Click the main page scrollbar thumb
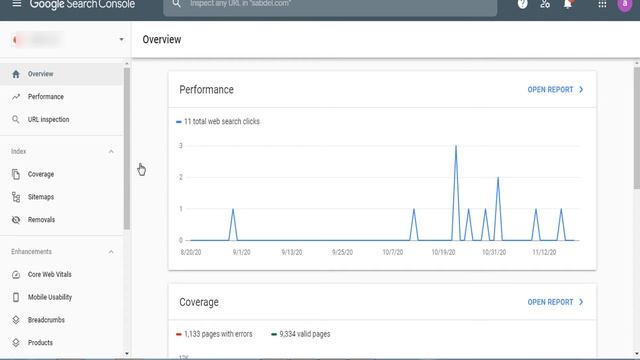Image resolution: width=640 pixels, height=360 pixels. click(x=637, y=127)
